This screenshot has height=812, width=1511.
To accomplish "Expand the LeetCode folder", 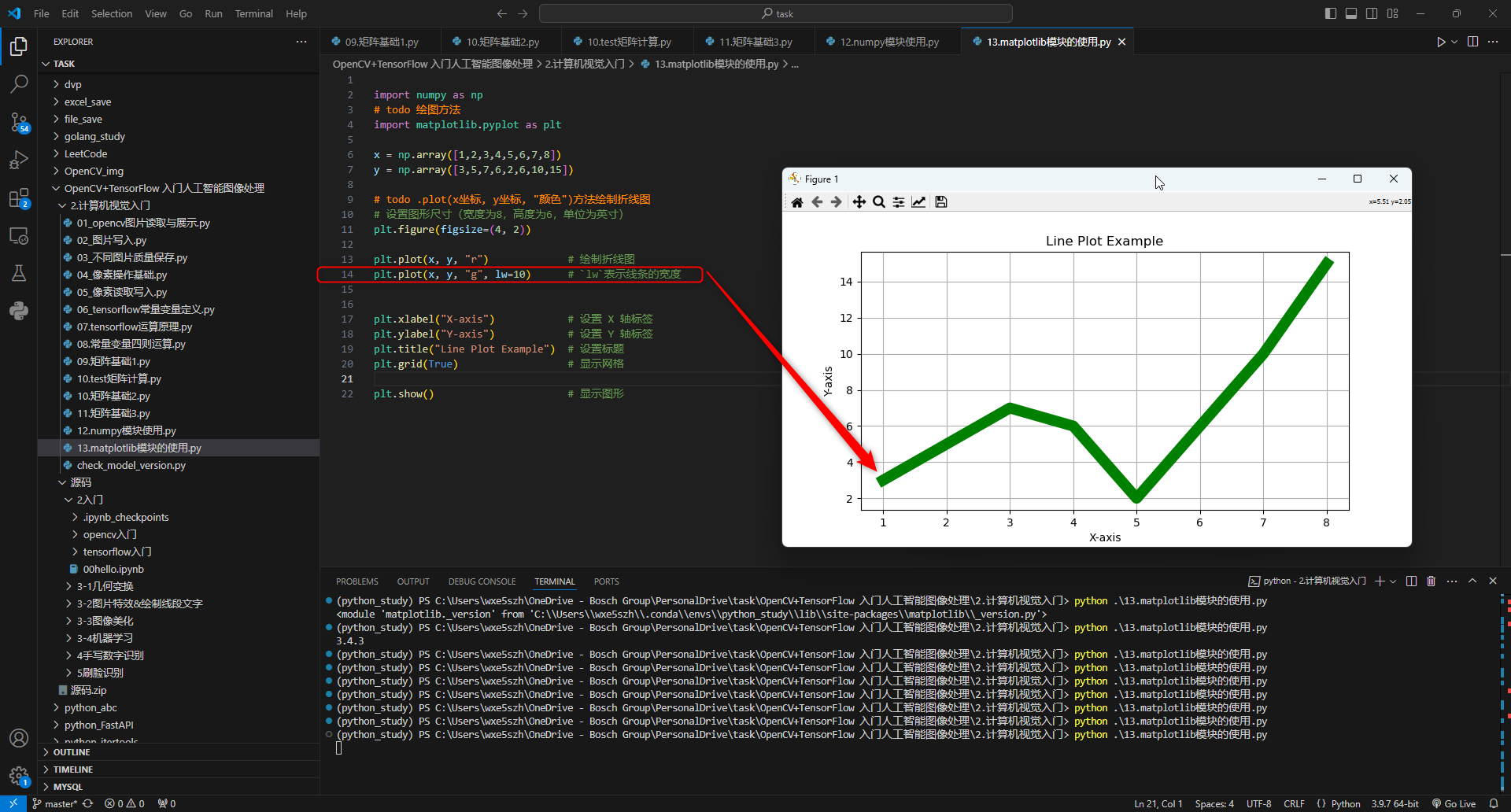I will click(x=85, y=153).
